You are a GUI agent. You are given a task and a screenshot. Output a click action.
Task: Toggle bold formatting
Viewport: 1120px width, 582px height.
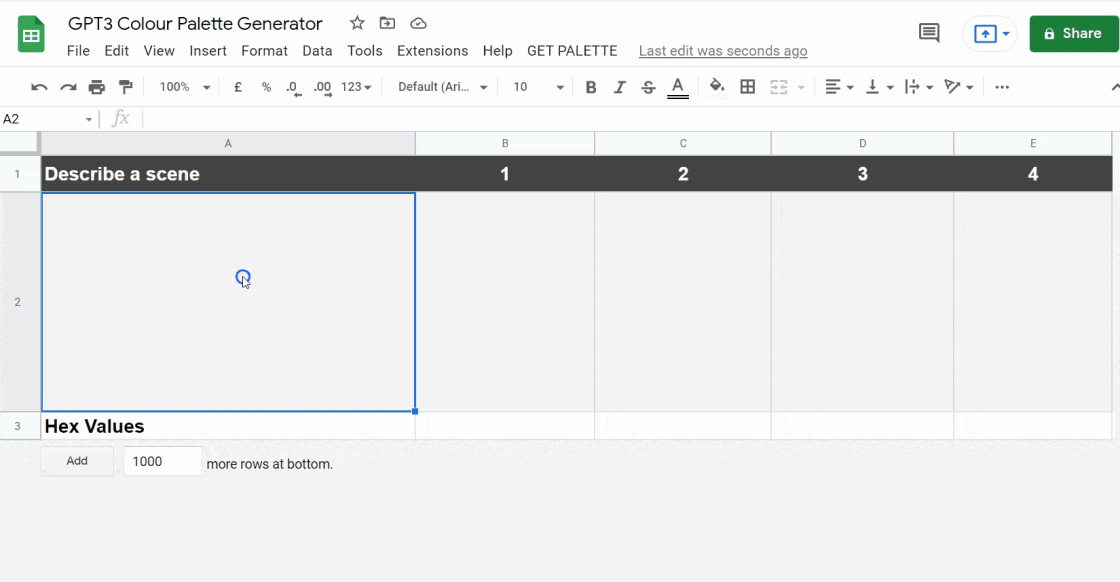pos(591,88)
